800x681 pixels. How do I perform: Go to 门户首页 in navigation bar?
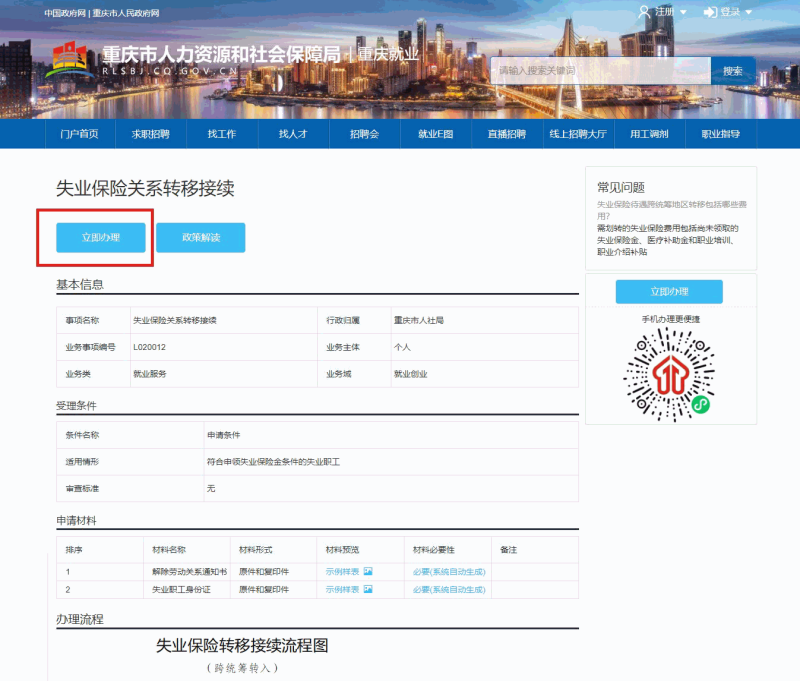coord(79,134)
